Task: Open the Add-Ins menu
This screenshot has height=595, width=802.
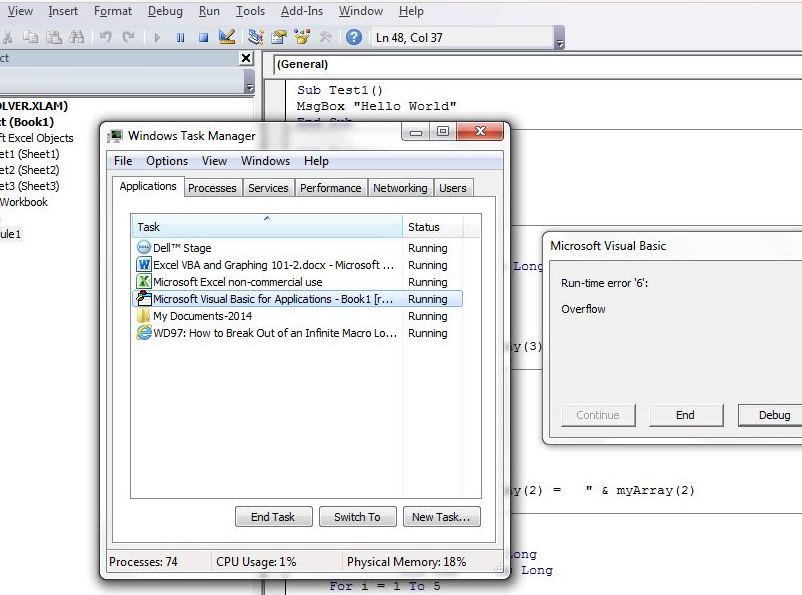Action: tap(302, 11)
